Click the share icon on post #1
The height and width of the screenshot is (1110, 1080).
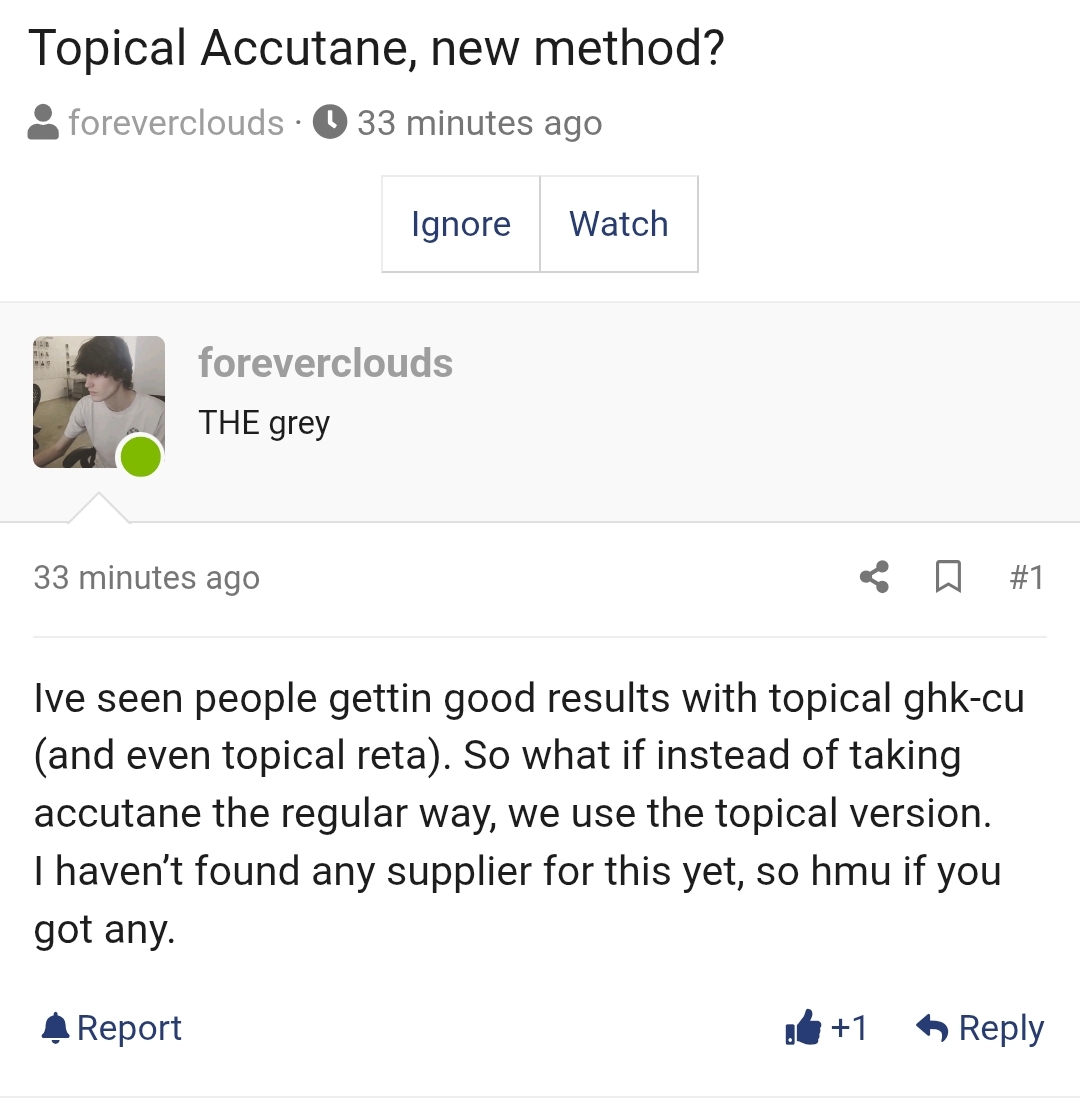coord(875,577)
